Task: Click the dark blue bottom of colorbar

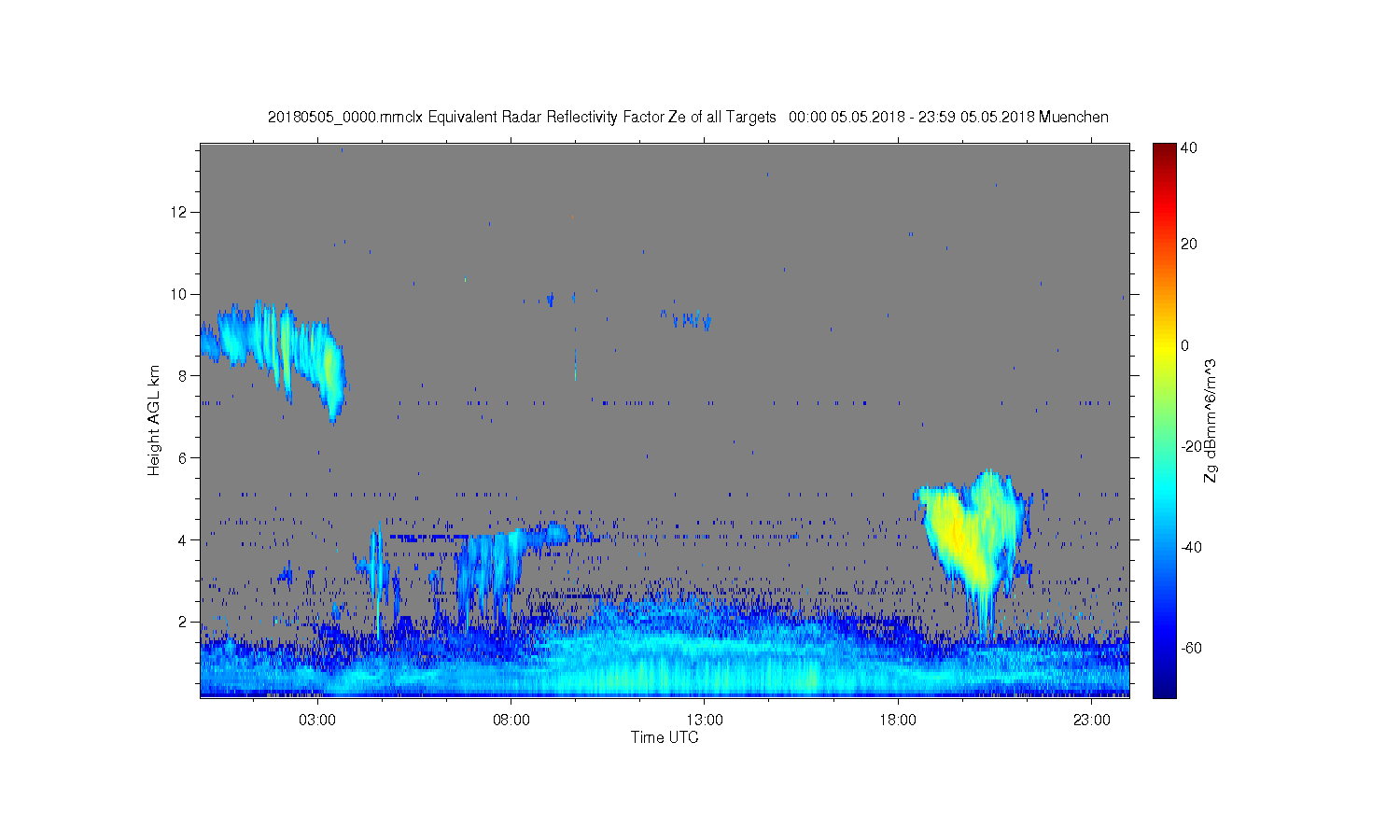Action: (x=1164, y=689)
